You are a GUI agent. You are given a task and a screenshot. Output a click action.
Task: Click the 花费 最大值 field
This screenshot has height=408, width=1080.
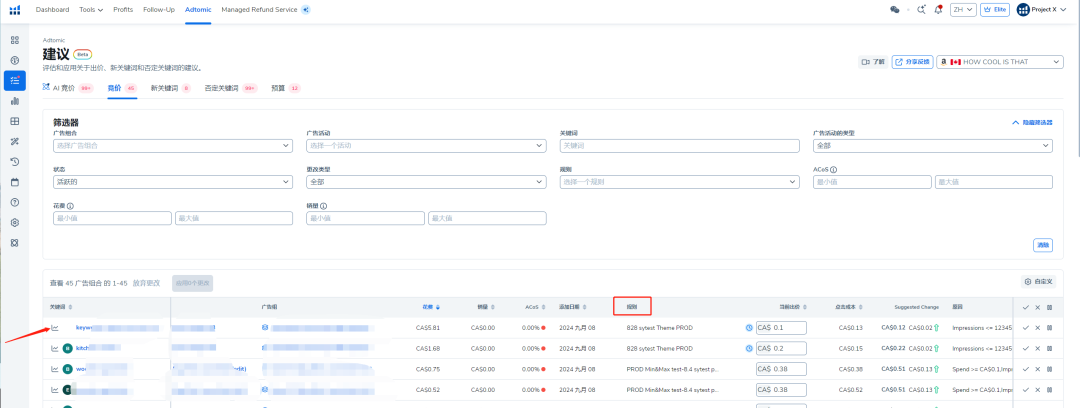click(x=233, y=218)
